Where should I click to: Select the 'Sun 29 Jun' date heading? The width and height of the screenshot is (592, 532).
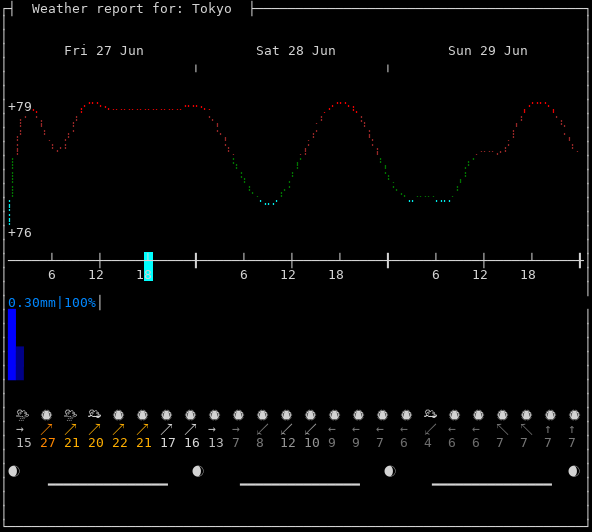coord(488,51)
